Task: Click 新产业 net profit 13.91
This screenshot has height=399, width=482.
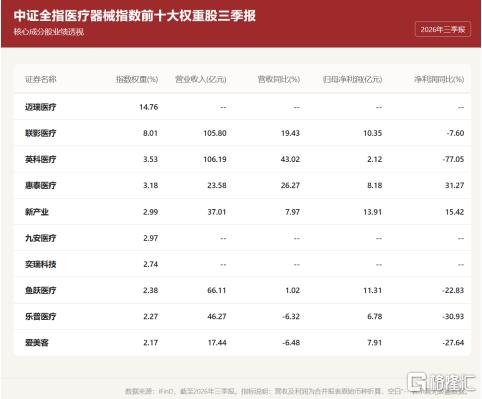Action: [373, 212]
